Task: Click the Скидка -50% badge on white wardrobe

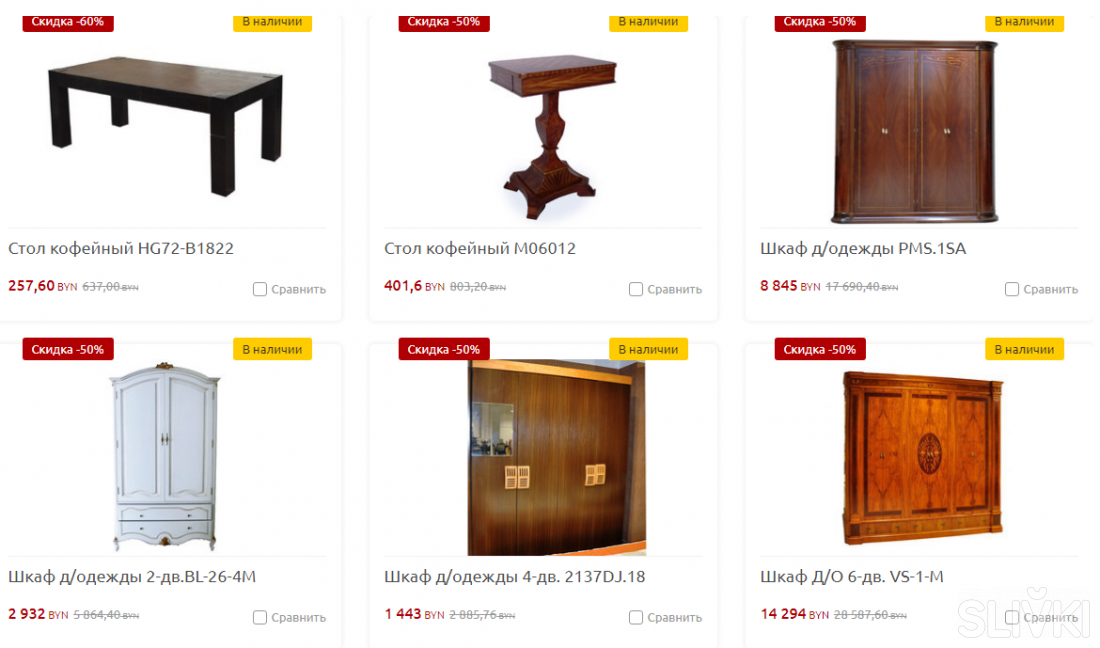Action: 68,349
